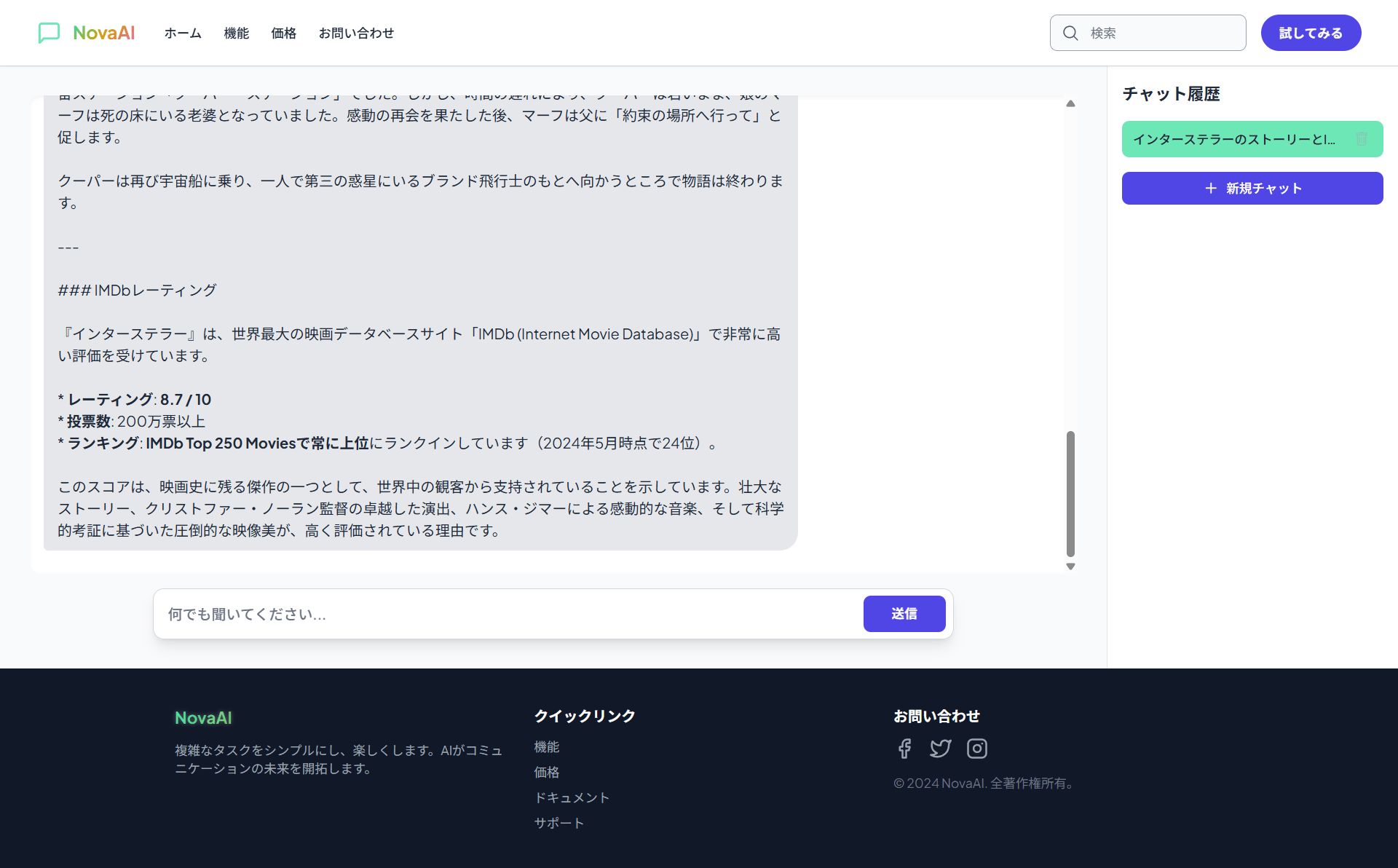This screenshot has width=1398, height=868.
Task: Open お問い合わせ in top navigation
Action: (356, 33)
